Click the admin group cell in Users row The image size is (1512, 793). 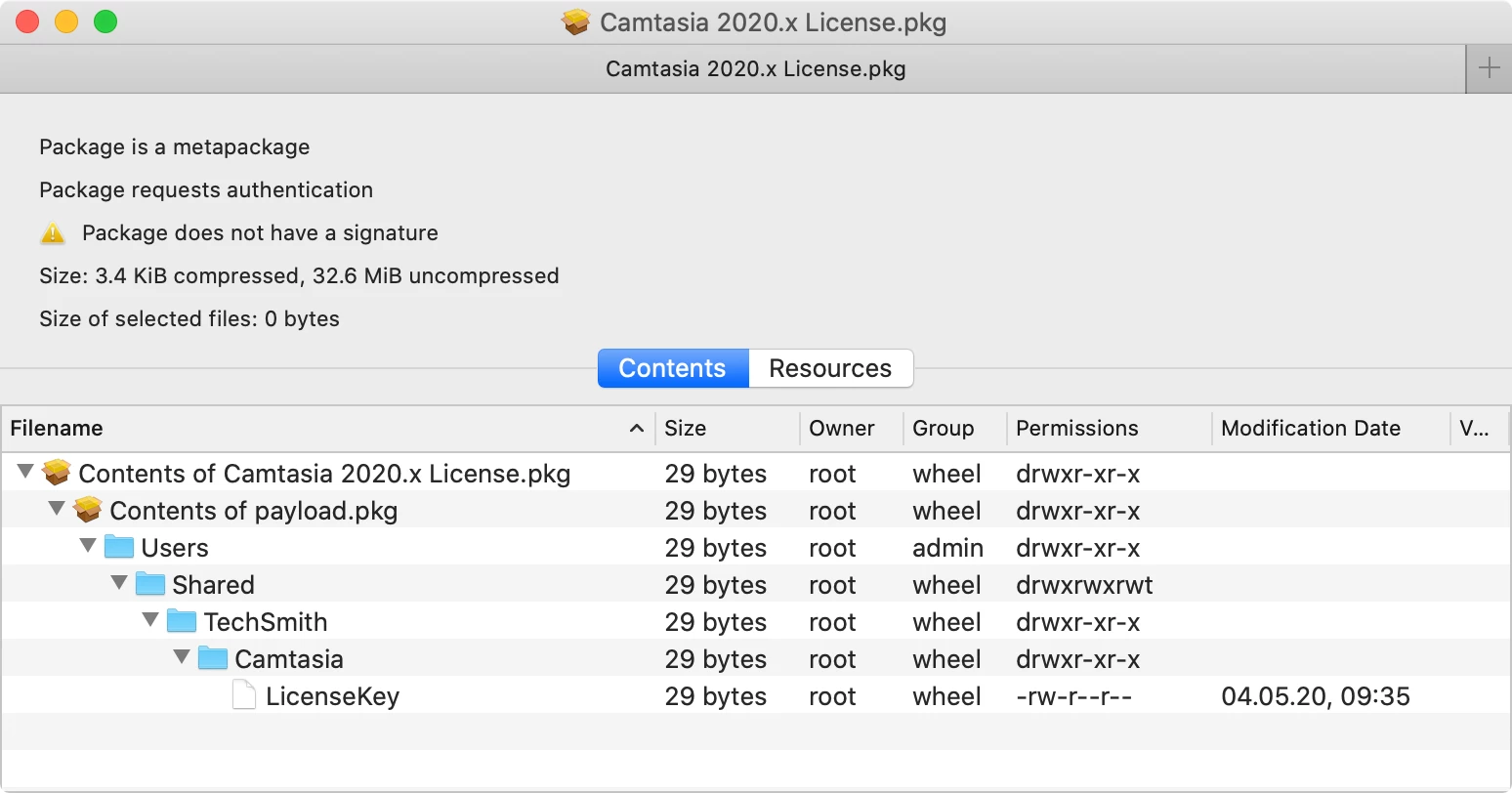point(947,548)
